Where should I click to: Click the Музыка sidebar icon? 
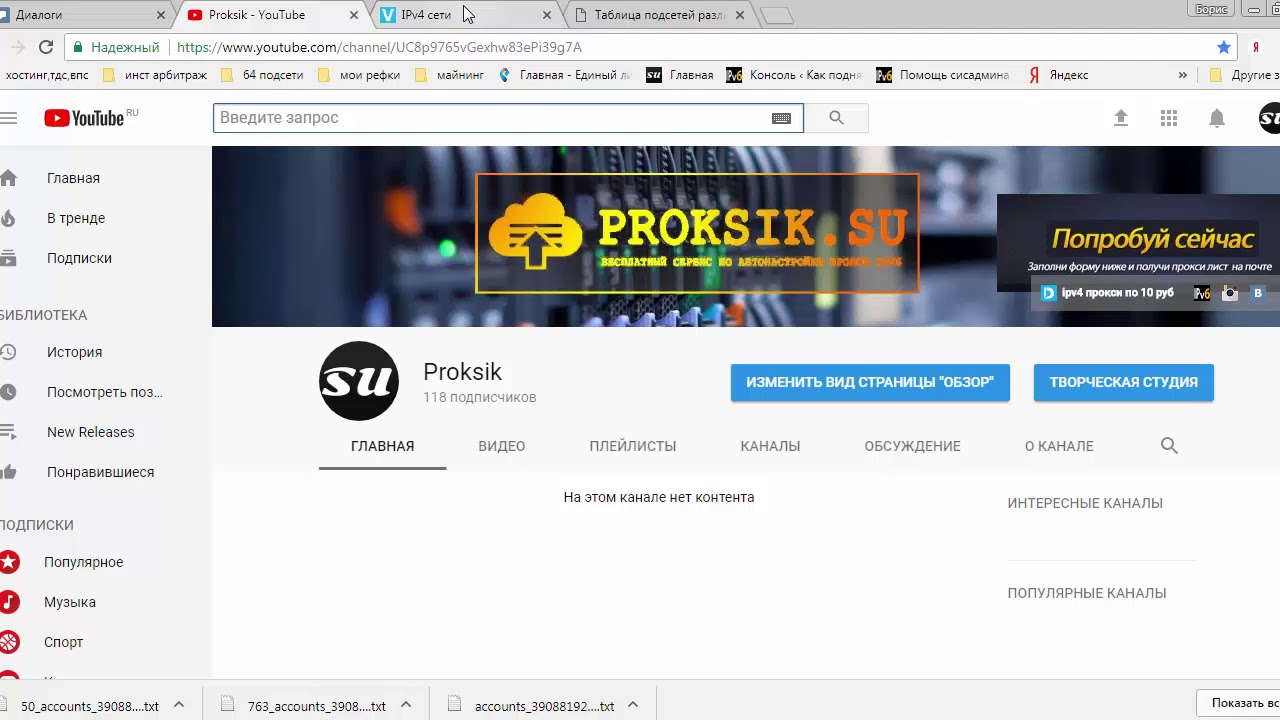tap(9, 602)
